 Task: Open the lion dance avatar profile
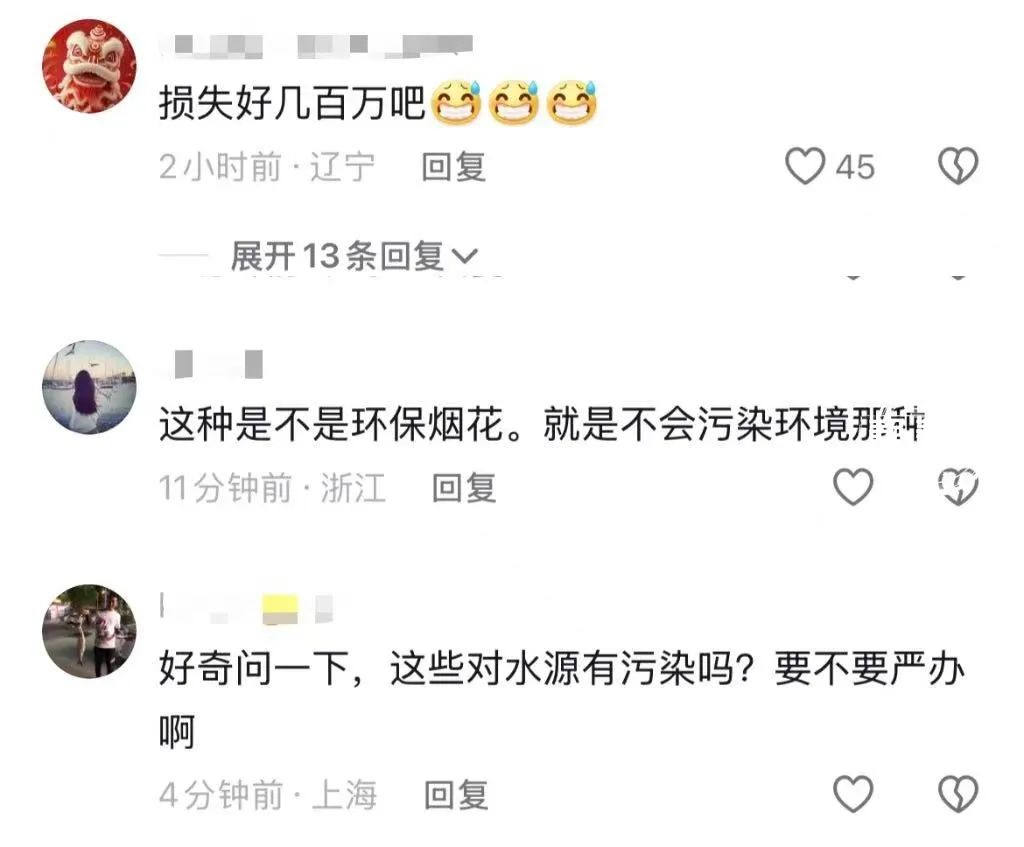point(89,66)
